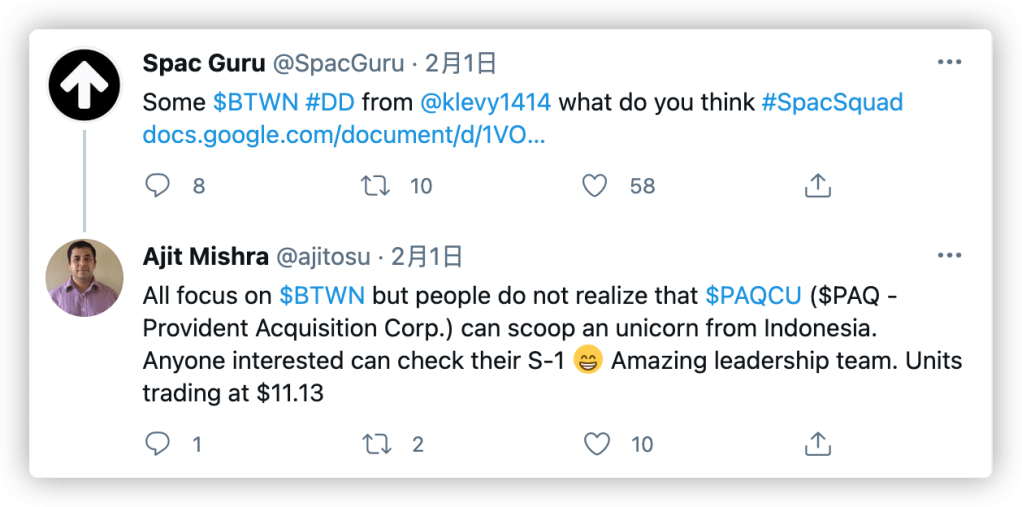Open Spac Guru's profile avatar

coord(85,84)
